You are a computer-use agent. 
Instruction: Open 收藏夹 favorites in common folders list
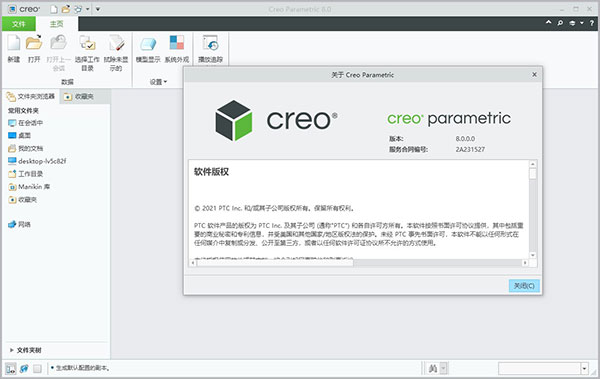point(22,199)
